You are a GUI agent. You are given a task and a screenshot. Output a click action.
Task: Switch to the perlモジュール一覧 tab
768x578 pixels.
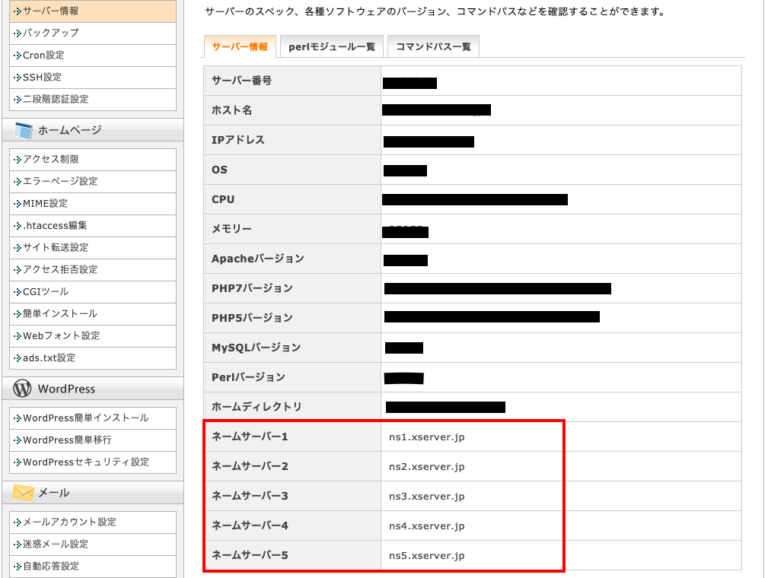[x=331, y=47]
